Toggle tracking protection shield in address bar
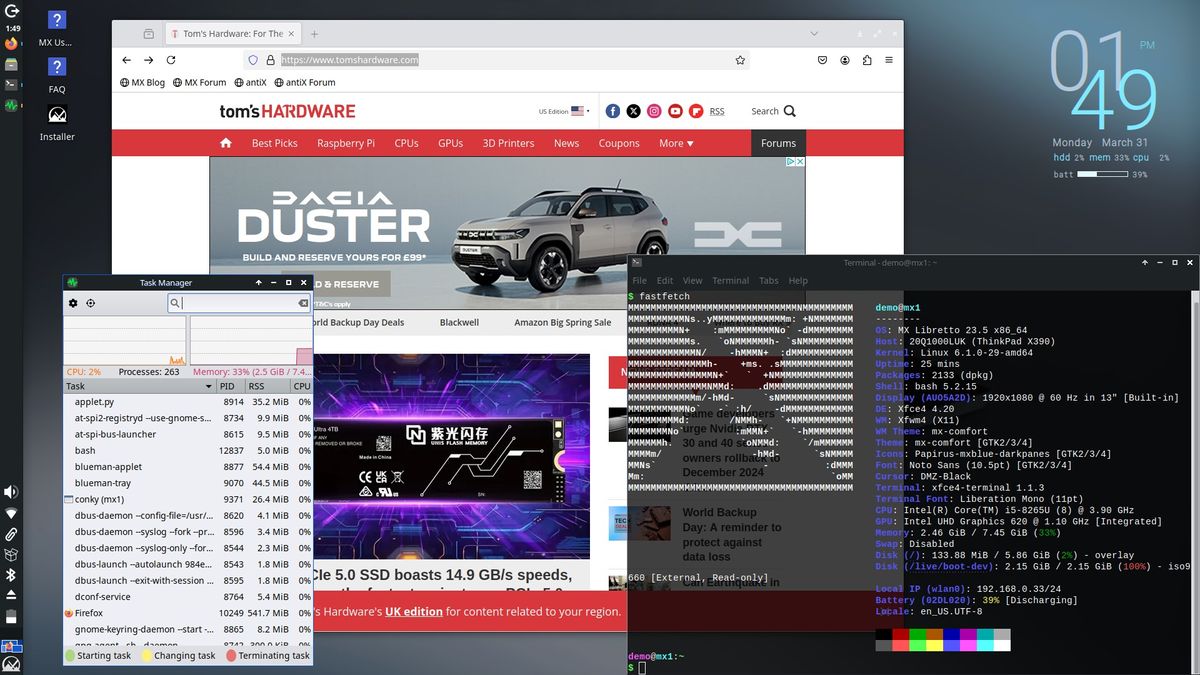The image size is (1200, 675). 253,60
